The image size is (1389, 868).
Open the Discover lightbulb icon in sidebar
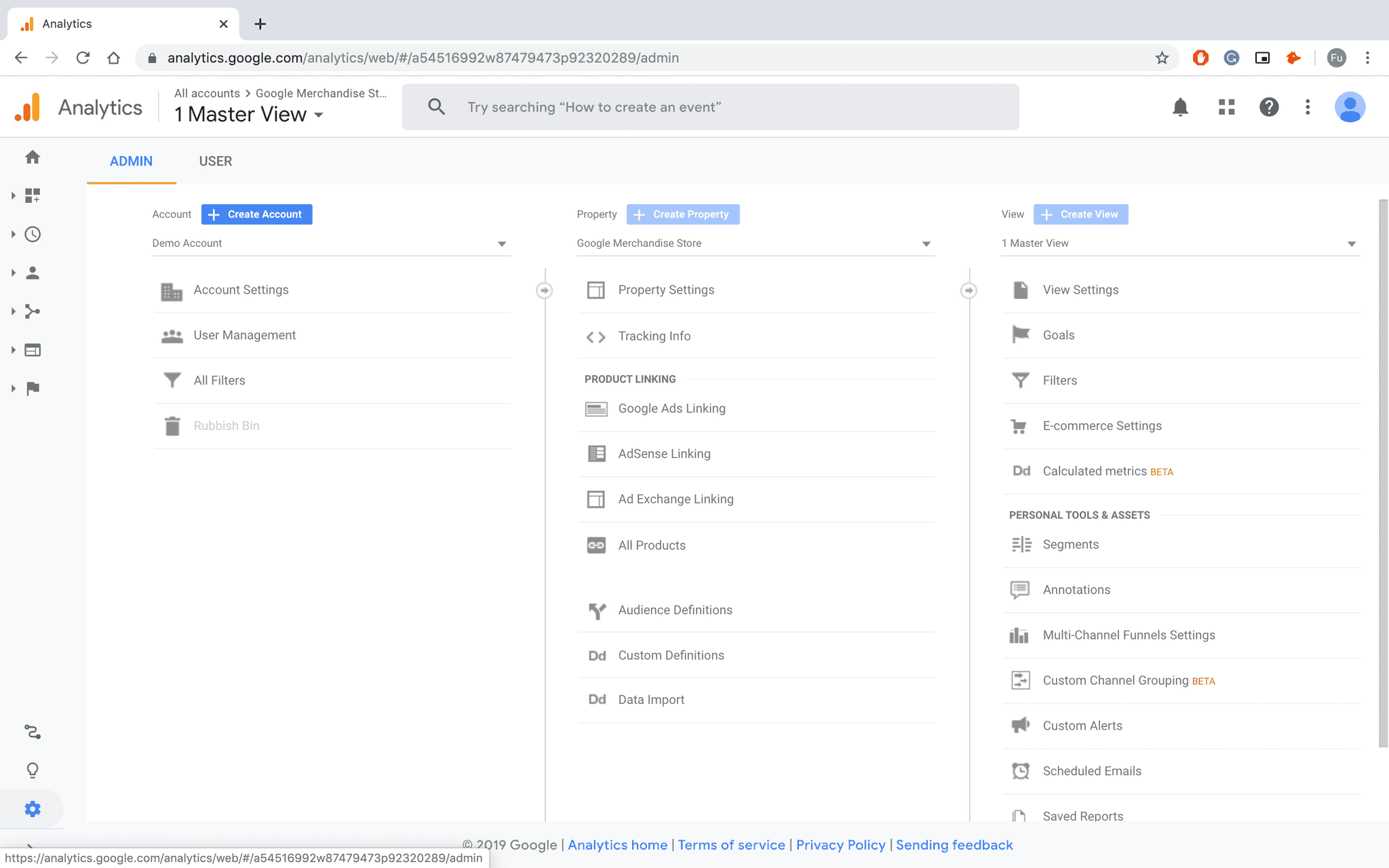(33, 770)
